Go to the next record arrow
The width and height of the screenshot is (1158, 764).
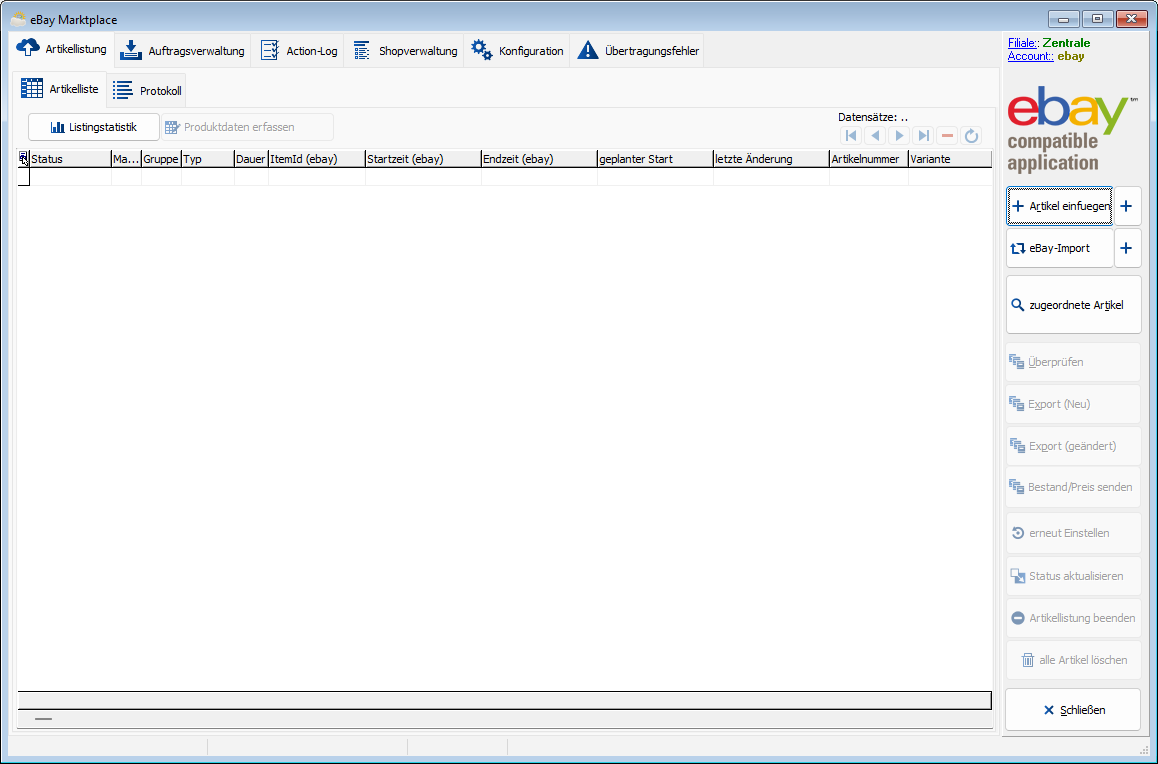click(x=899, y=136)
